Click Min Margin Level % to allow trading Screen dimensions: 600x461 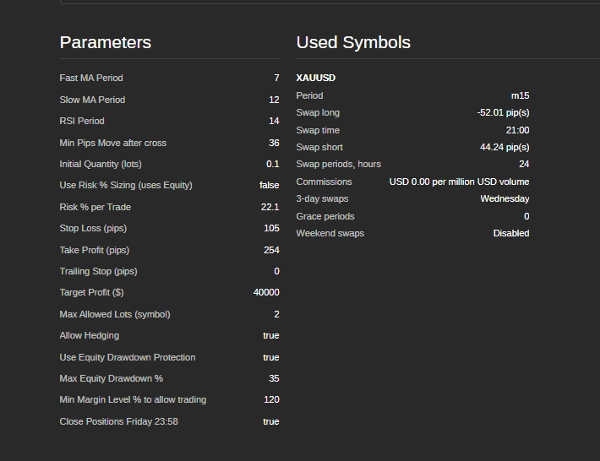pyautogui.click(x=133, y=399)
